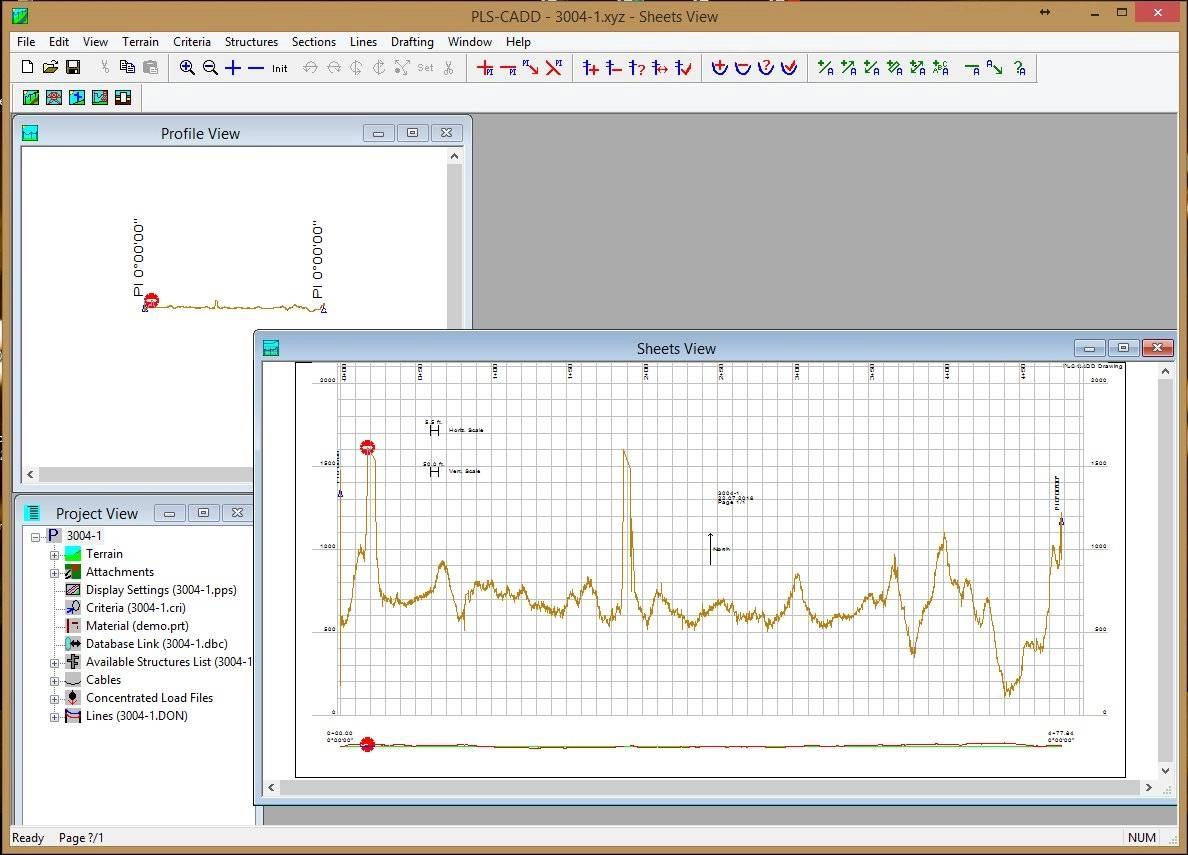Open the File menu

click(26, 42)
